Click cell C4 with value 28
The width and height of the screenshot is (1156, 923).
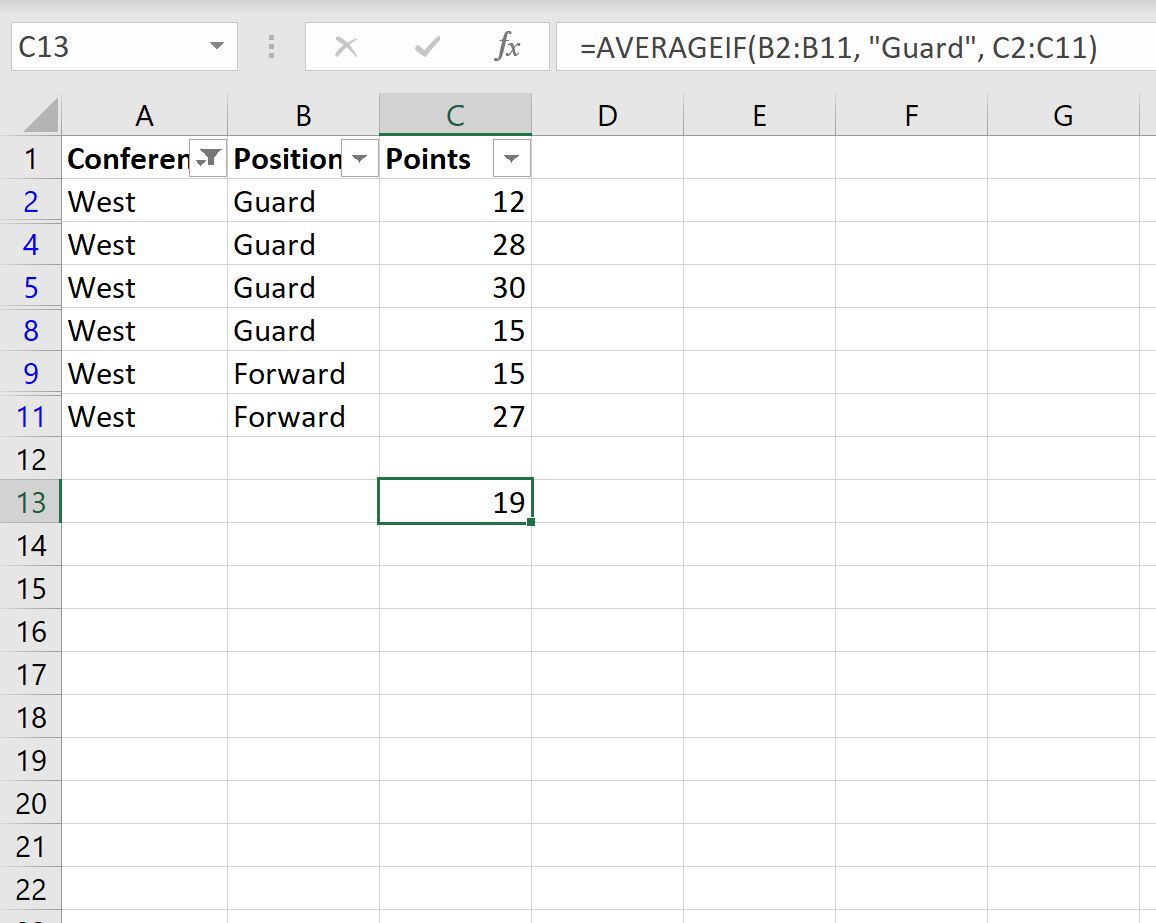(x=455, y=243)
